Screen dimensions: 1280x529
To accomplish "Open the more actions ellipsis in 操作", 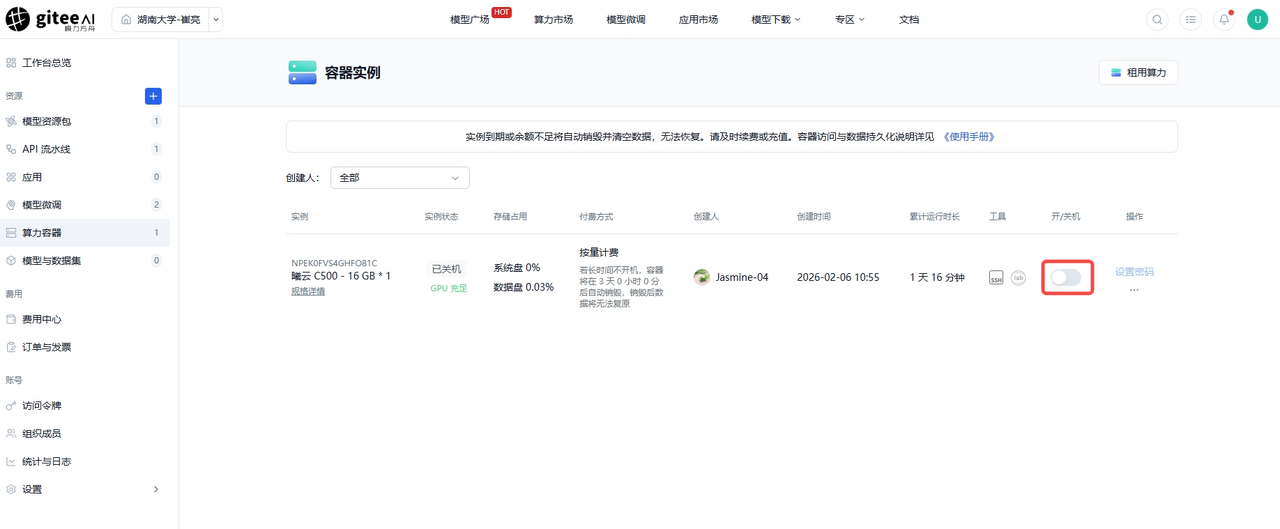I will tap(1134, 289).
